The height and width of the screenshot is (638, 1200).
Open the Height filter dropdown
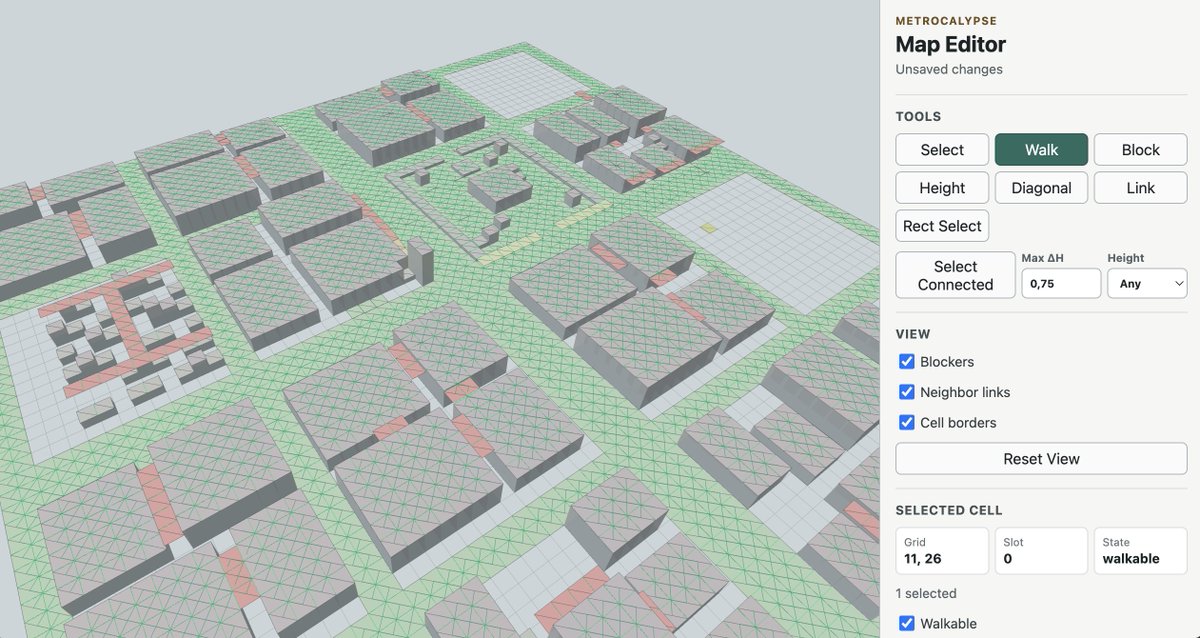tap(1147, 284)
